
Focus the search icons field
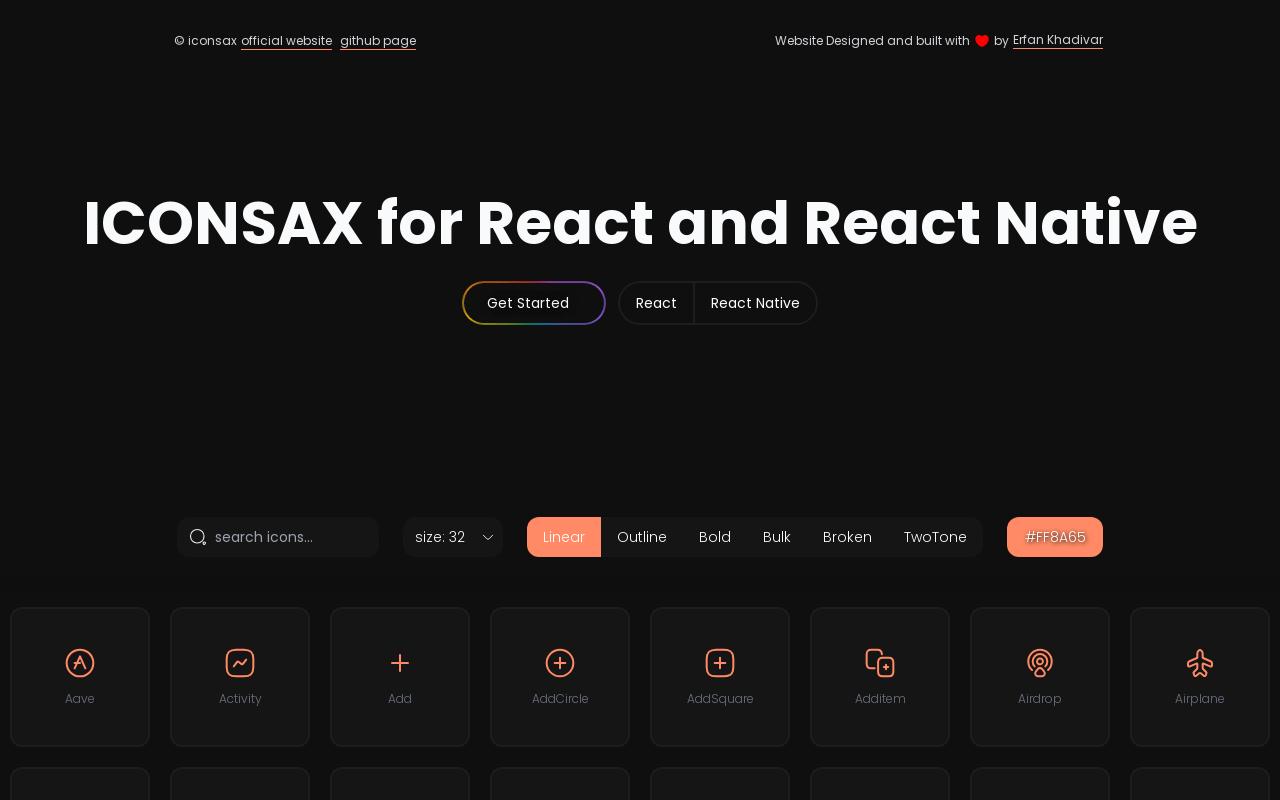(x=278, y=537)
